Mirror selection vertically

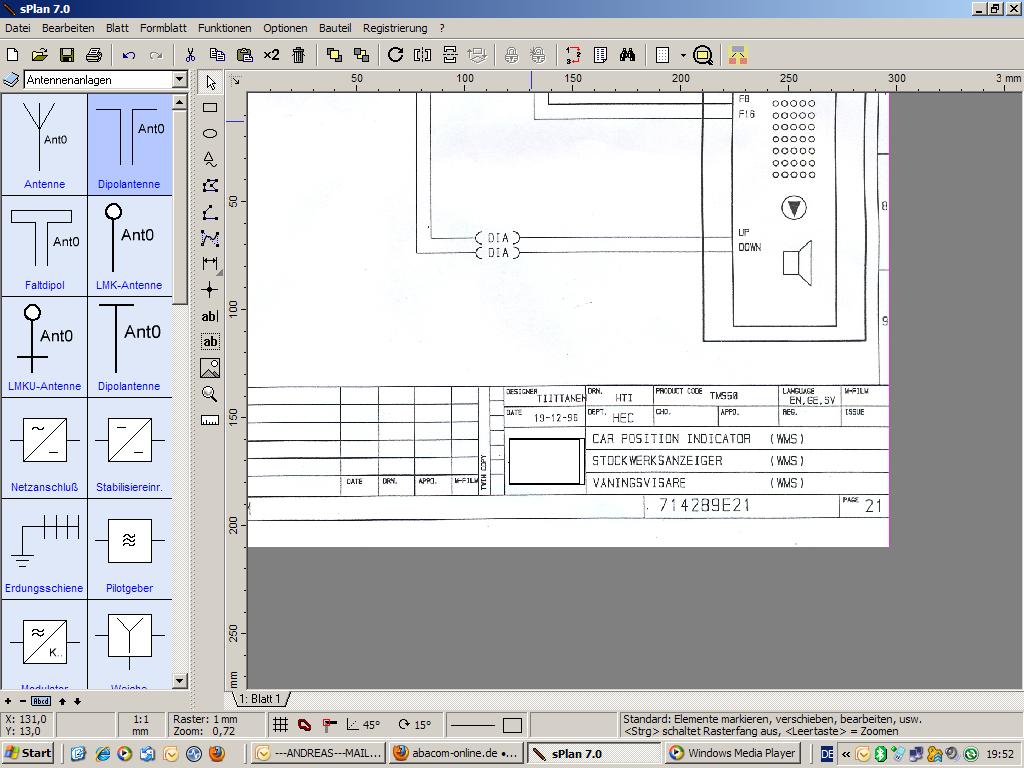[450, 55]
